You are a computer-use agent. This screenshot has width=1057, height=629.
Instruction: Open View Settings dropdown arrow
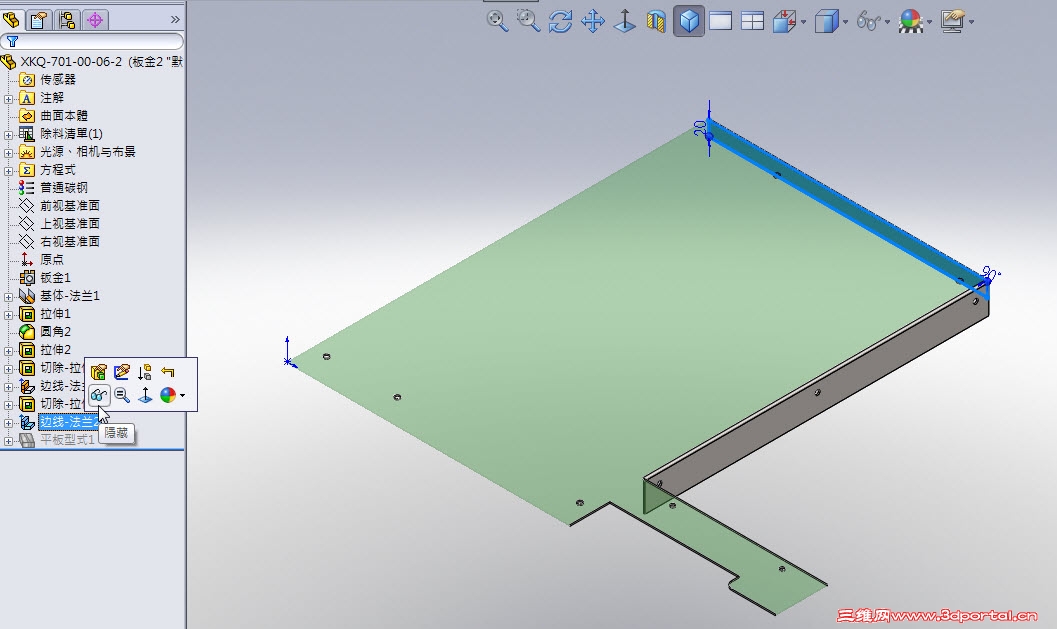click(972, 22)
